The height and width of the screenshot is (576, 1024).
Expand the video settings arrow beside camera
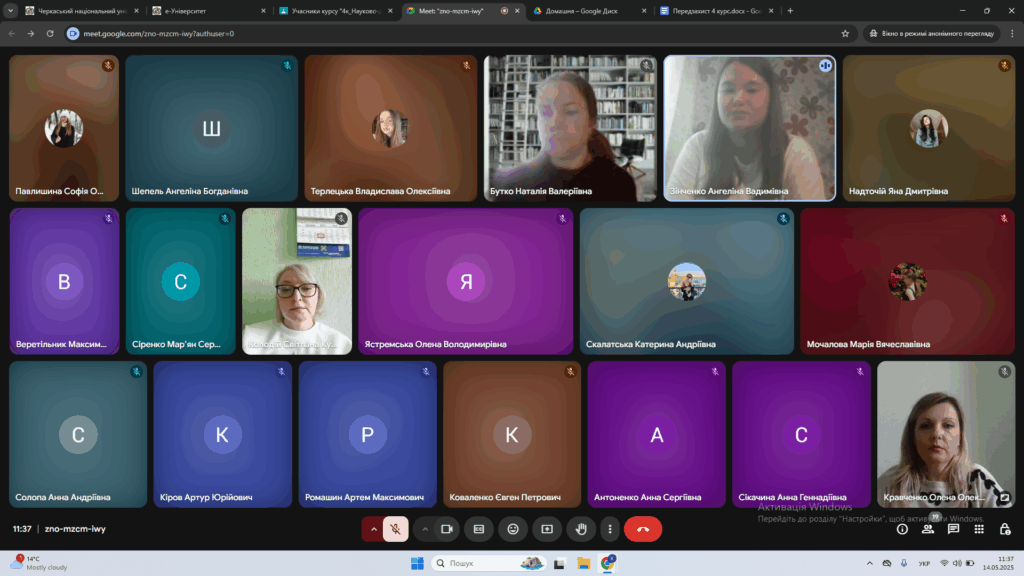click(x=425, y=529)
